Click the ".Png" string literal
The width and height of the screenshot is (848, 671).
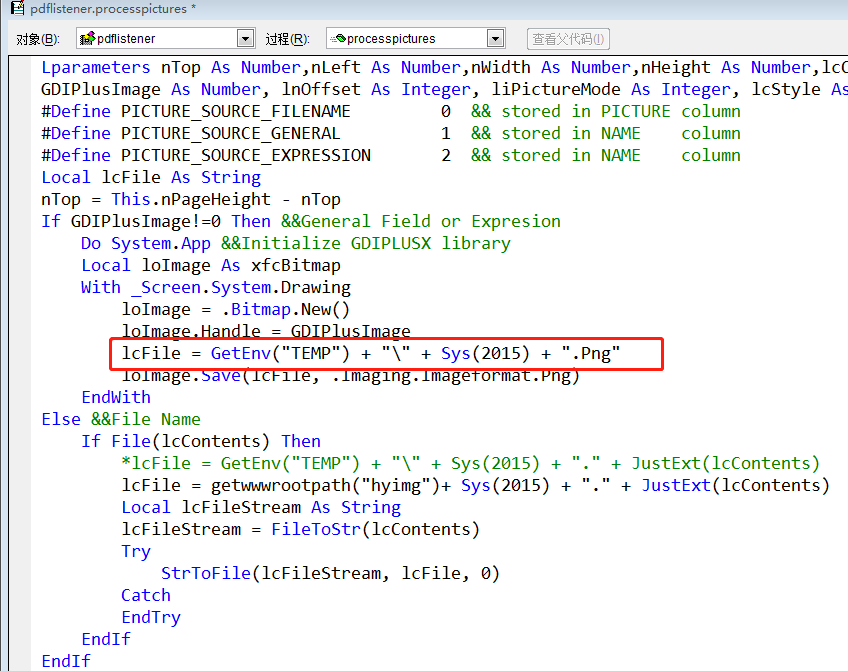(591, 354)
